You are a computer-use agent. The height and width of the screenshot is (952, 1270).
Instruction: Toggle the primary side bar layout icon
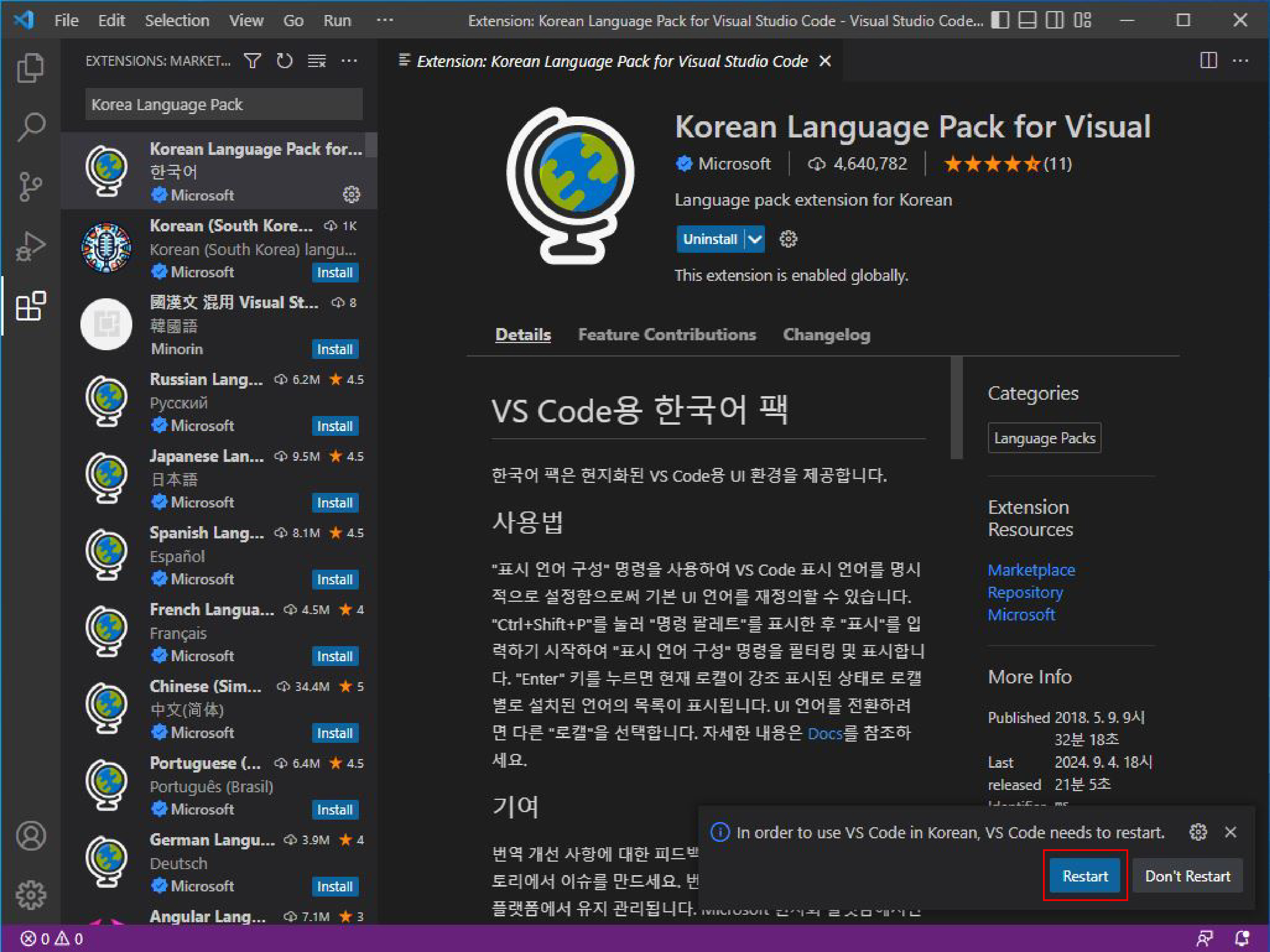[x=1000, y=20]
